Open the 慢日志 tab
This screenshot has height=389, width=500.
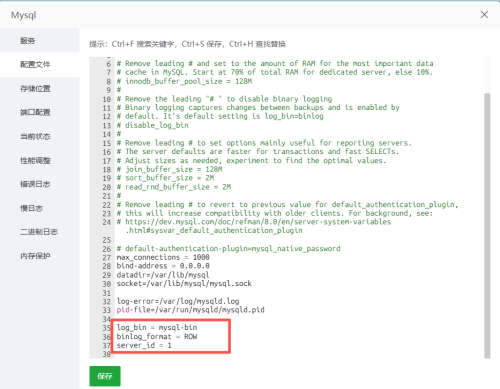(31, 208)
